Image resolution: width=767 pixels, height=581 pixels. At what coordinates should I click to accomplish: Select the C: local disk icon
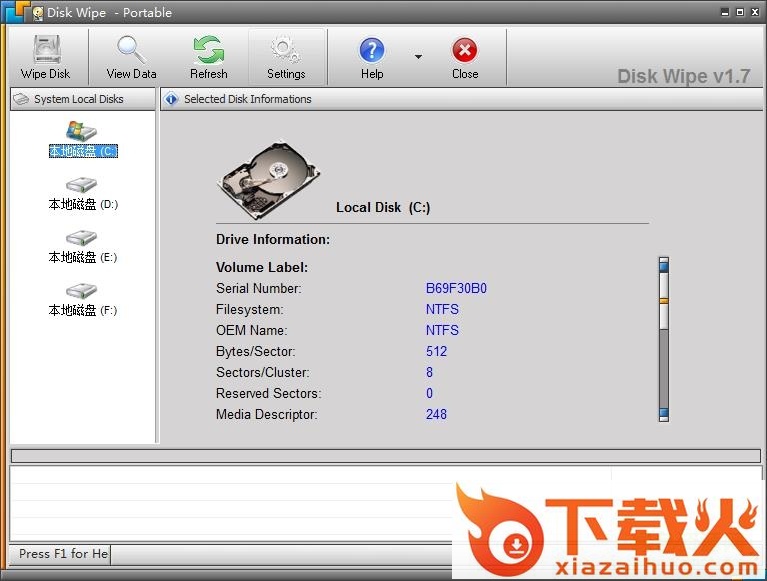(x=82, y=131)
